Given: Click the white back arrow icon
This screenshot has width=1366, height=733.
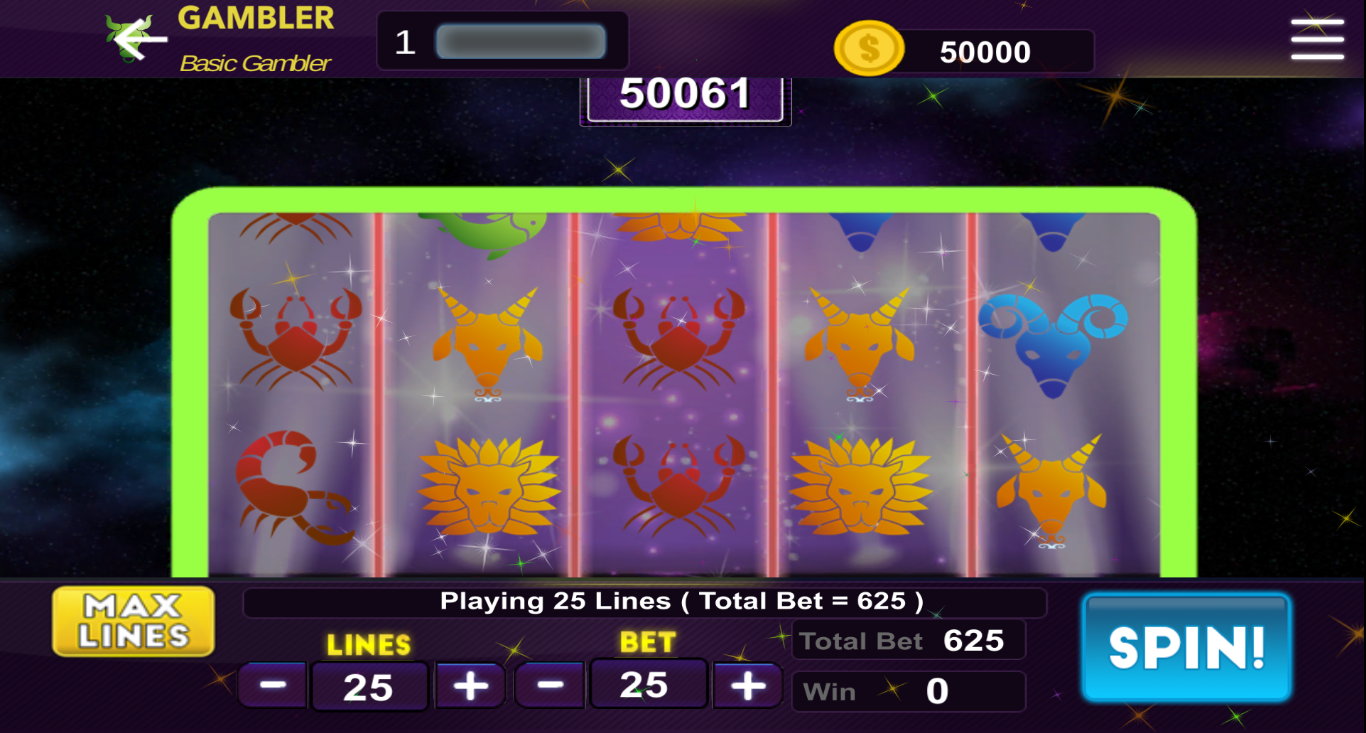Looking at the screenshot, I should [140, 39].
